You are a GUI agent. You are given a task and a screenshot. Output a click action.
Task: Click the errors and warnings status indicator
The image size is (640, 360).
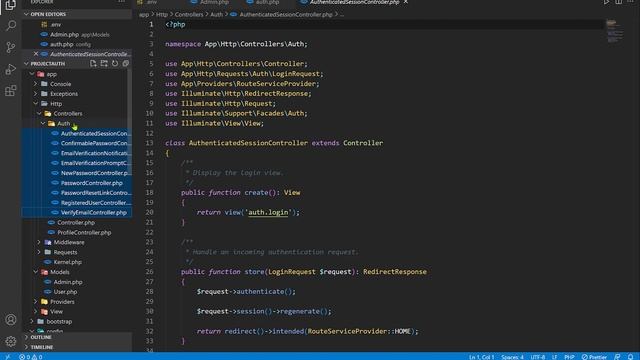[x=31, y=357]
